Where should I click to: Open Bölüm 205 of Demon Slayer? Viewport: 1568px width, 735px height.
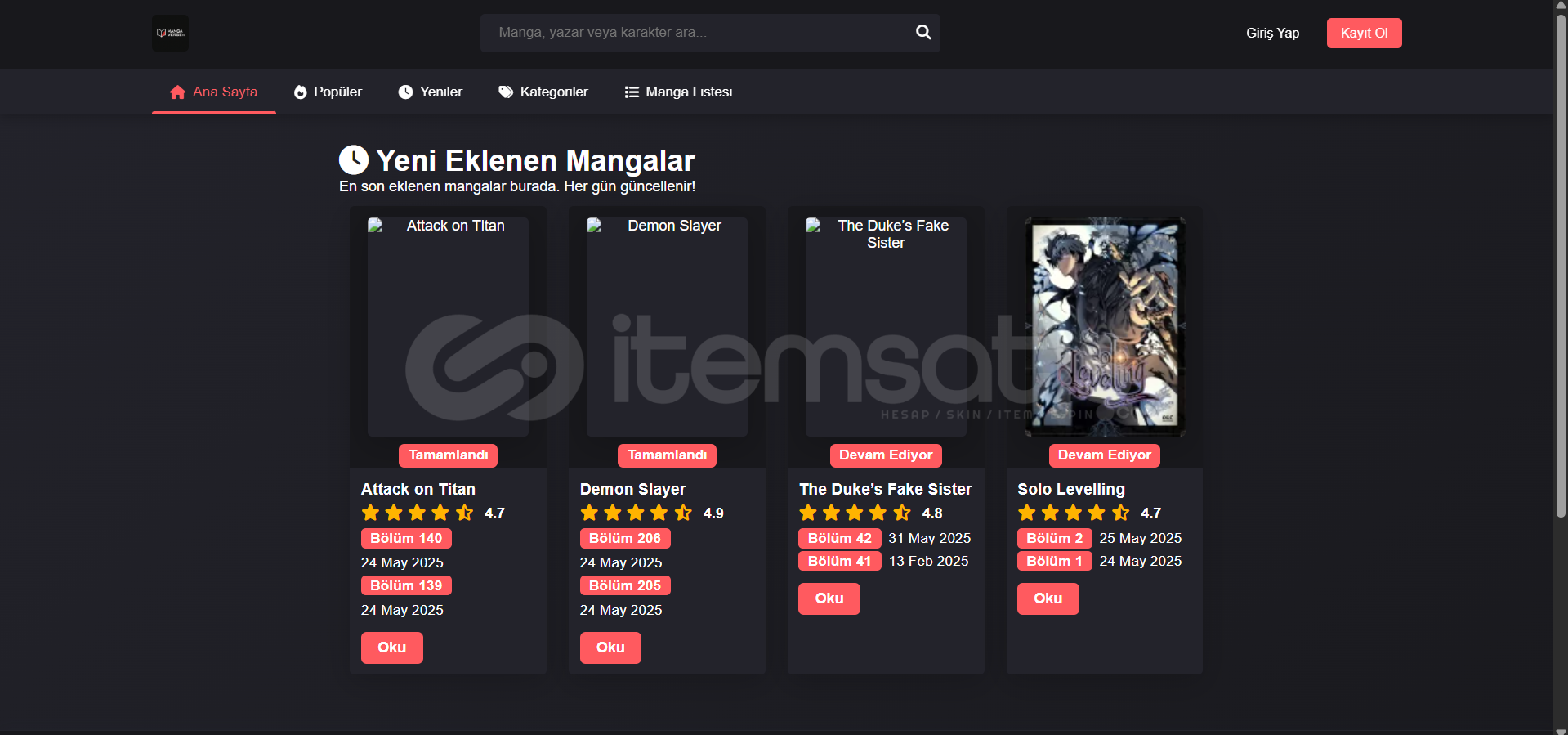(625, 585)
